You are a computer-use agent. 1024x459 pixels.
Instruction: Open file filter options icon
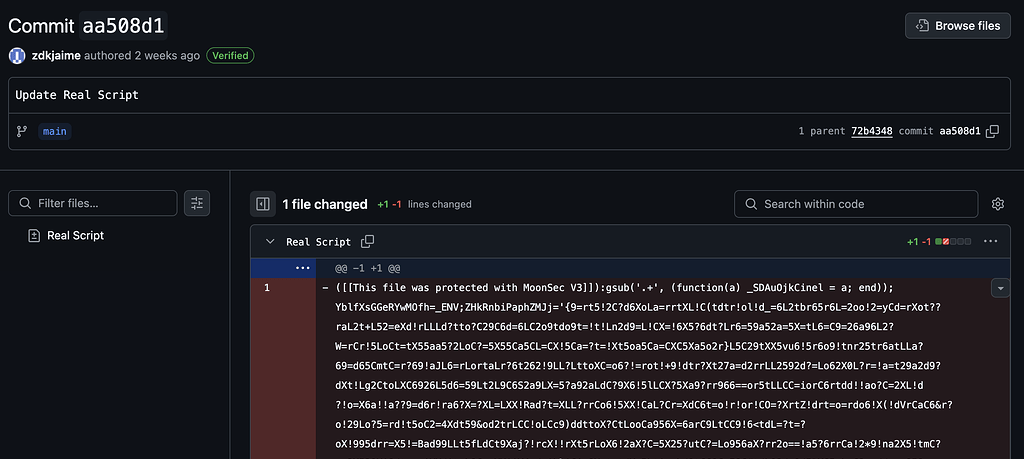(197, 203)
